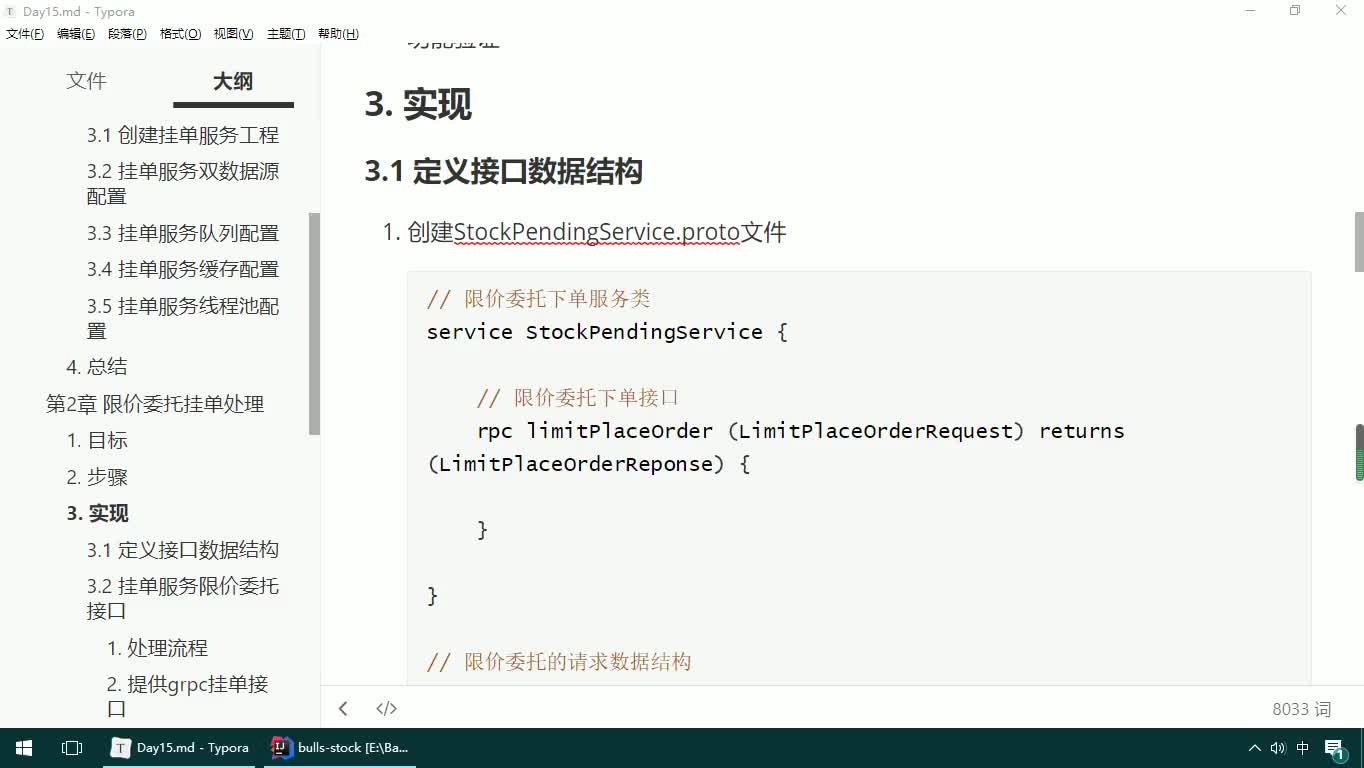1364x768 pixels.
Task: Restore down the Typora window
Action: (1295, 10)
